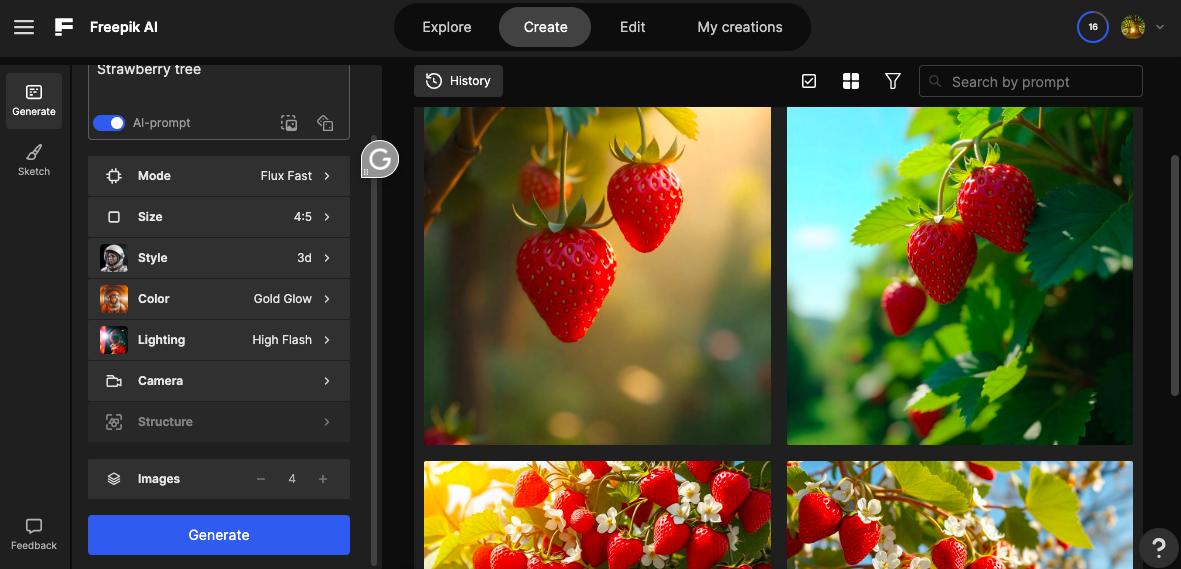
Task: Switch to the My creations tab
Action: [x=740, y=27]
